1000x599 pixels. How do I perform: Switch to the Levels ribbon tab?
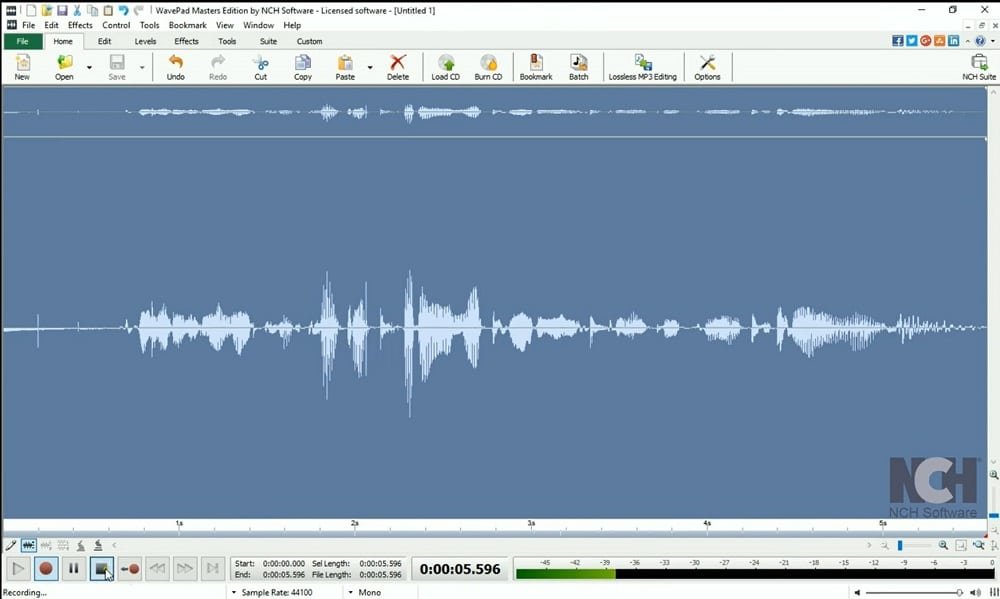click(145, 41)
